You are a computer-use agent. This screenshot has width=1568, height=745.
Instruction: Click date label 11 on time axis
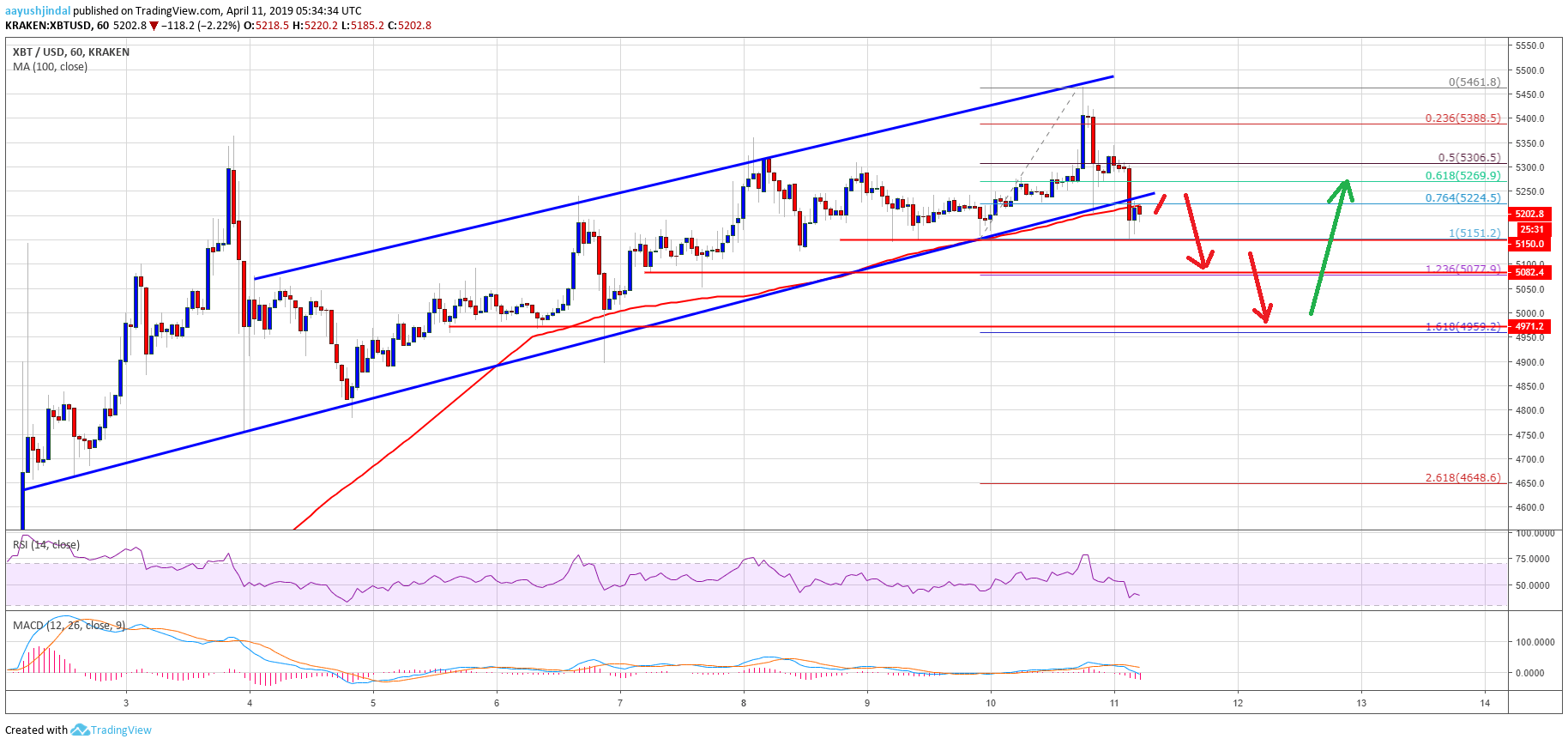[1114, 703]
